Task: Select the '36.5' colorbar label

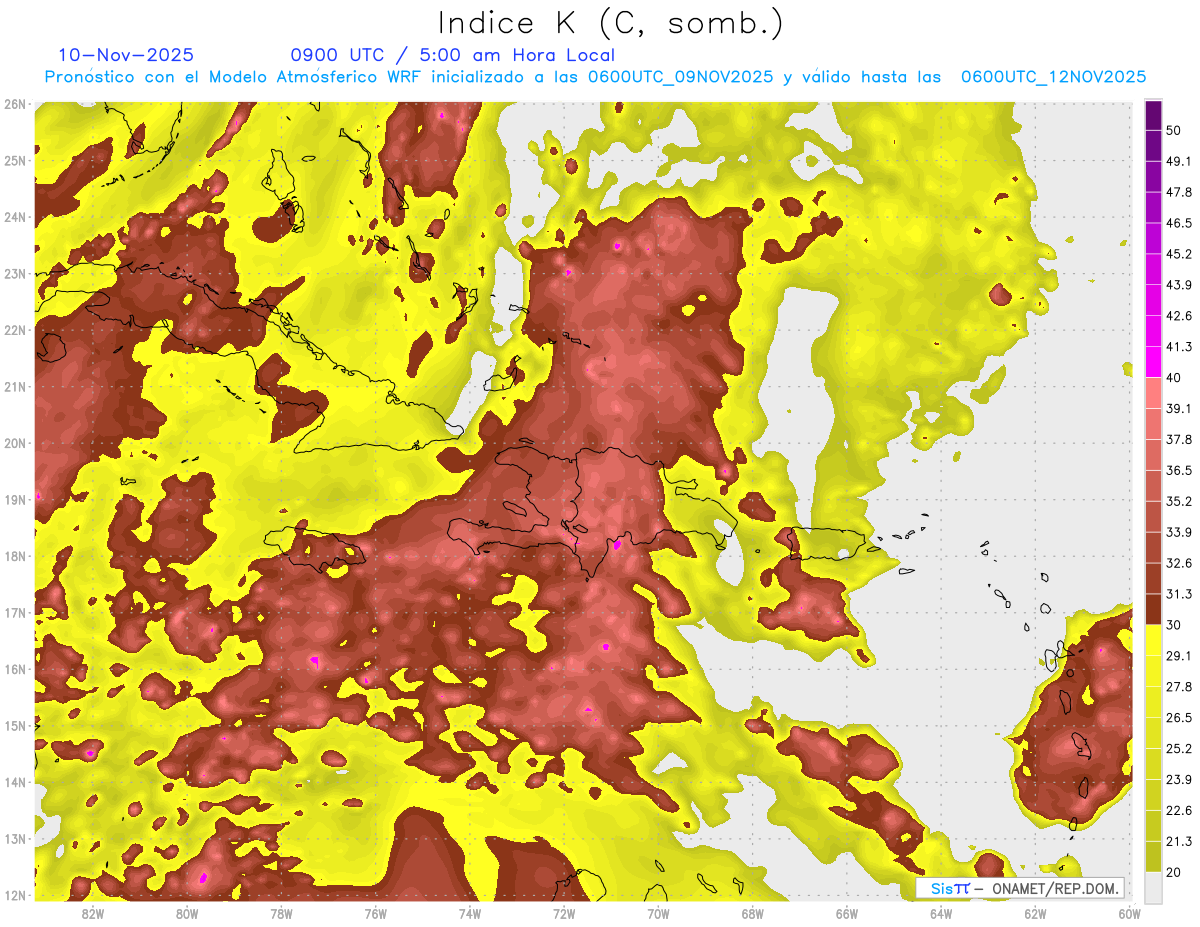Action: (x=1179, y=470)
